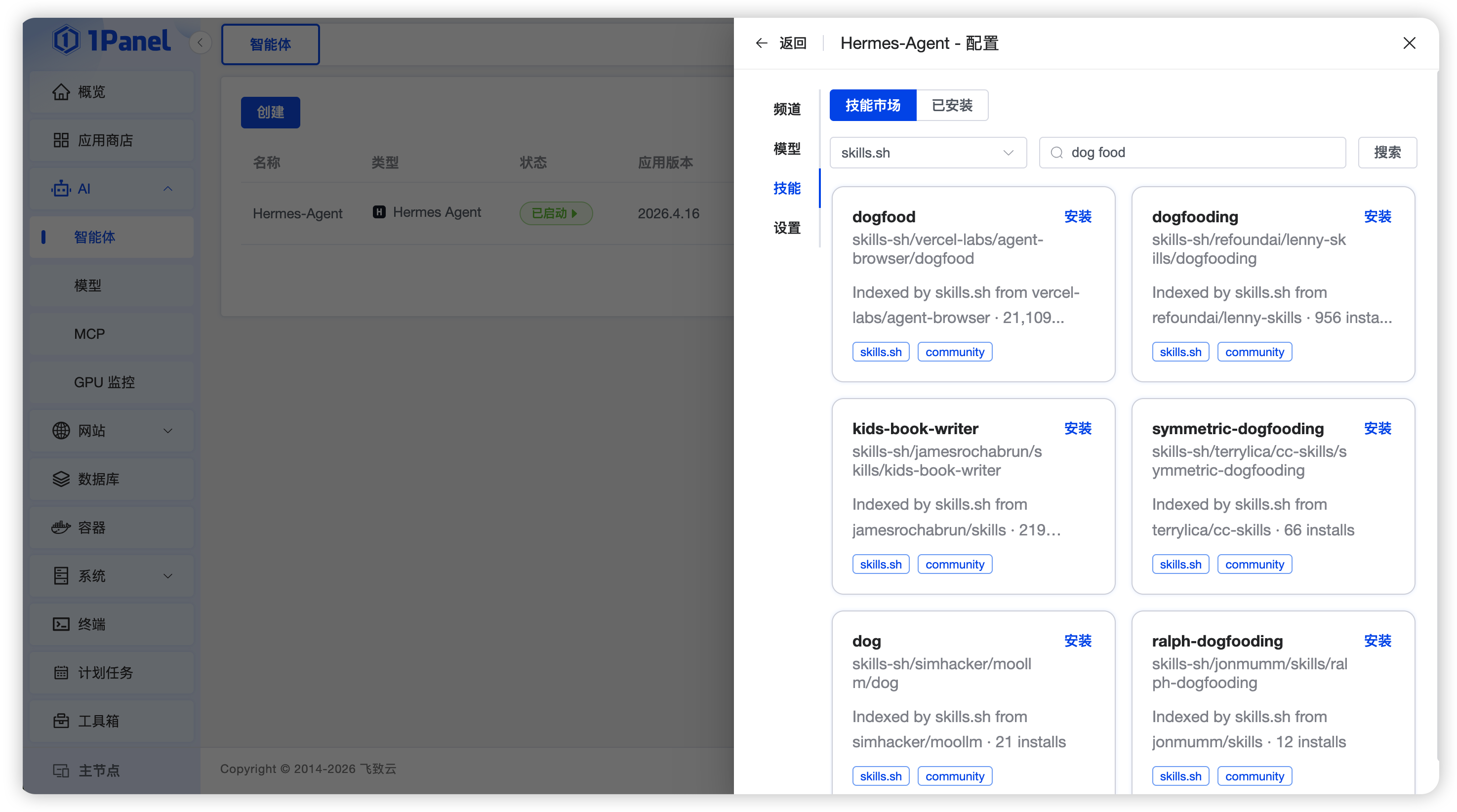
Task: Open the 应用商店 grid icon
Action: [61, 140]
